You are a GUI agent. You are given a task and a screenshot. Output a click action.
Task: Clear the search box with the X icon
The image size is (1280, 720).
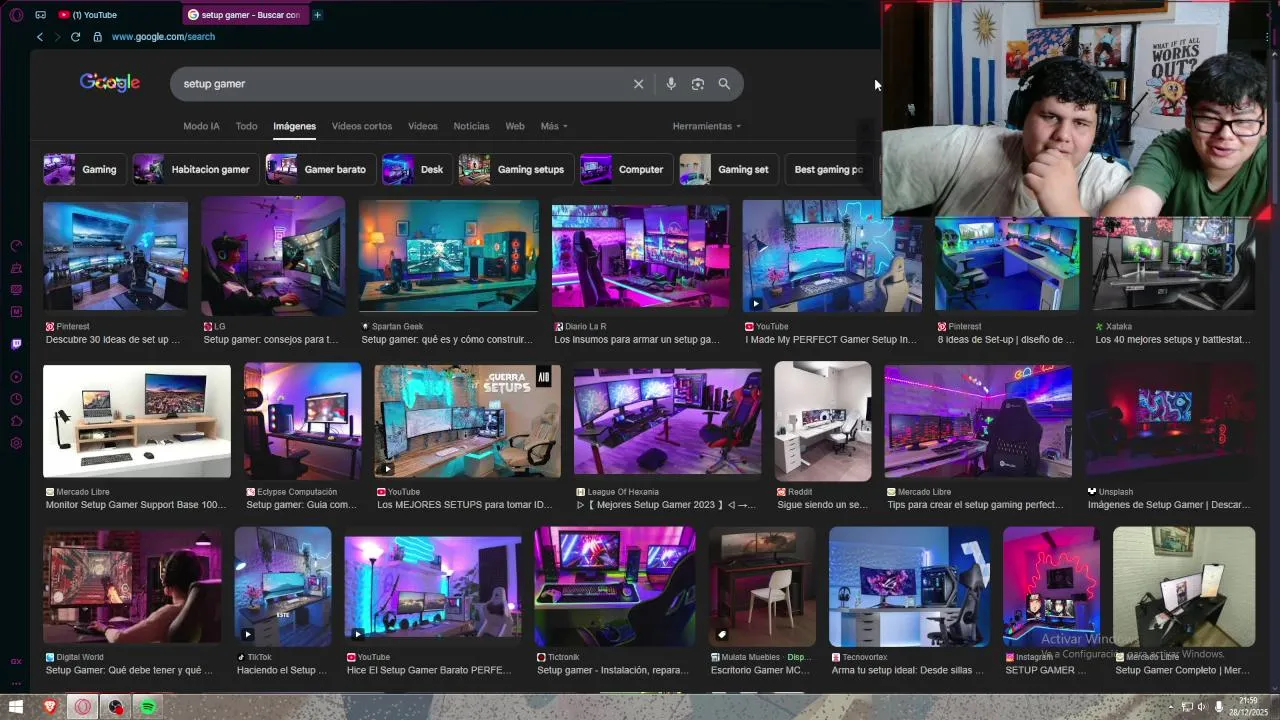coord(639,84)
